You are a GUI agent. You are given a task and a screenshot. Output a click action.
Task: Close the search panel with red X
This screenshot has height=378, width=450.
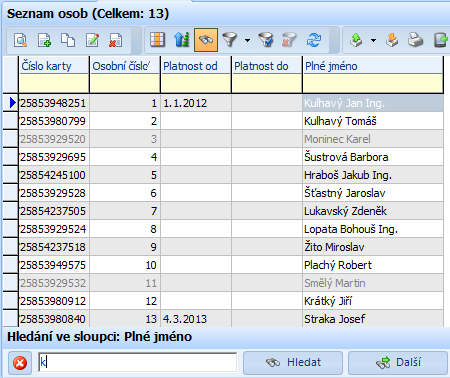click(20, 363)
